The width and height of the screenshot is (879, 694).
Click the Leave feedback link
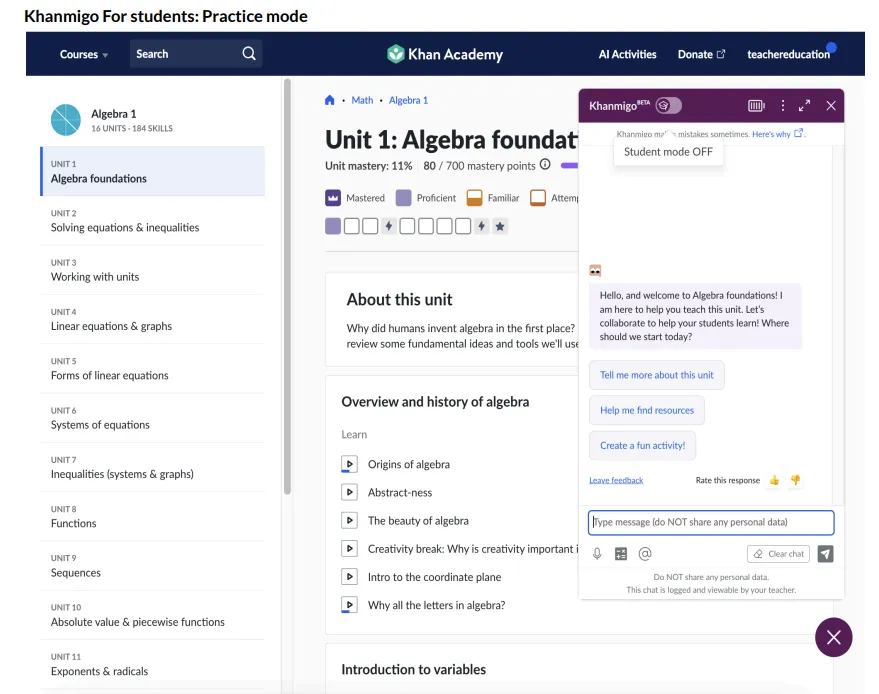[x=616, y=480]
